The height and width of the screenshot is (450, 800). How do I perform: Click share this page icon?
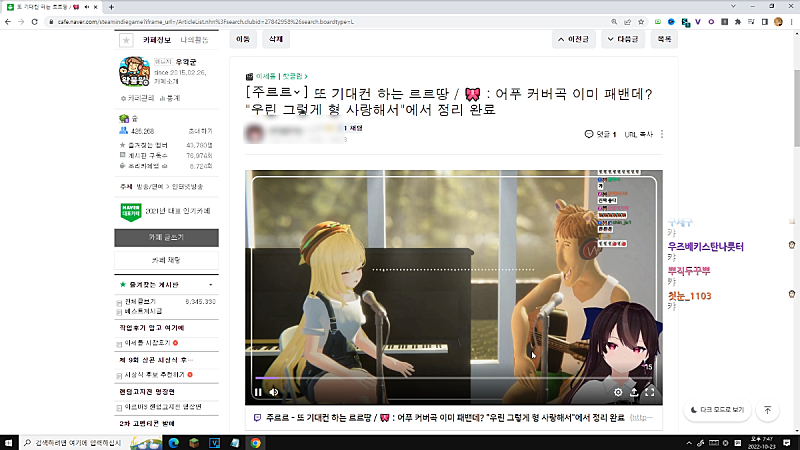[x=628, y=22]
